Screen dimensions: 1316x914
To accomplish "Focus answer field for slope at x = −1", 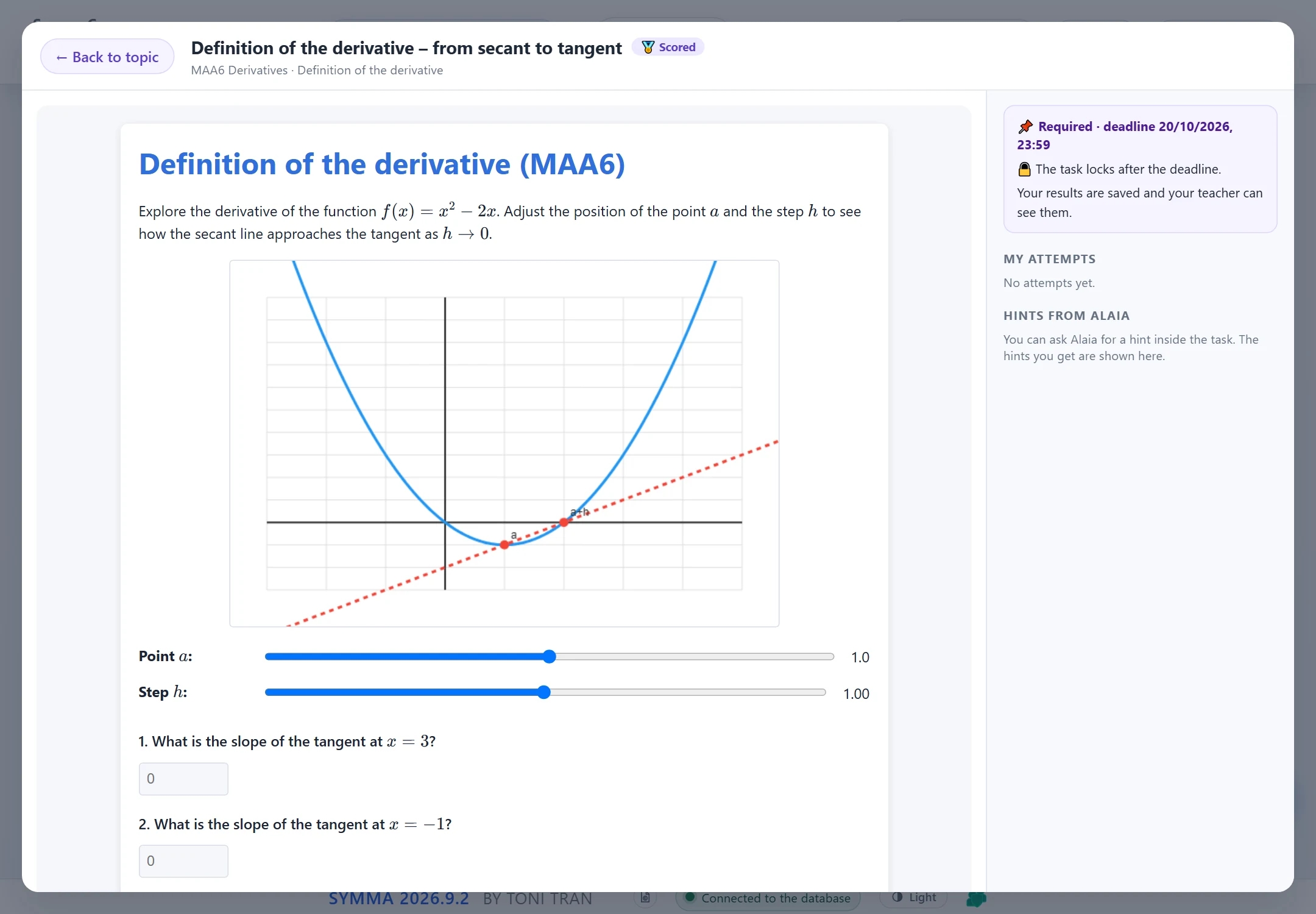I will coord(183,861).
